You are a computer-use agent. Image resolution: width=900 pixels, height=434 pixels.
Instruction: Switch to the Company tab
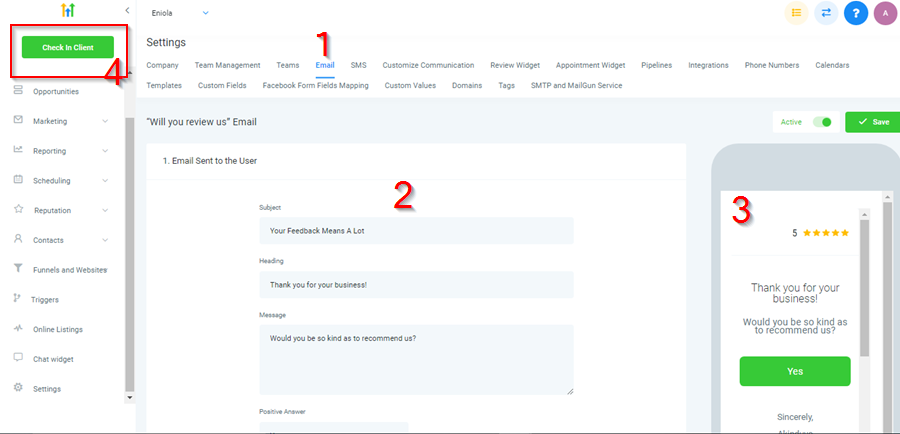coord(162,65)
